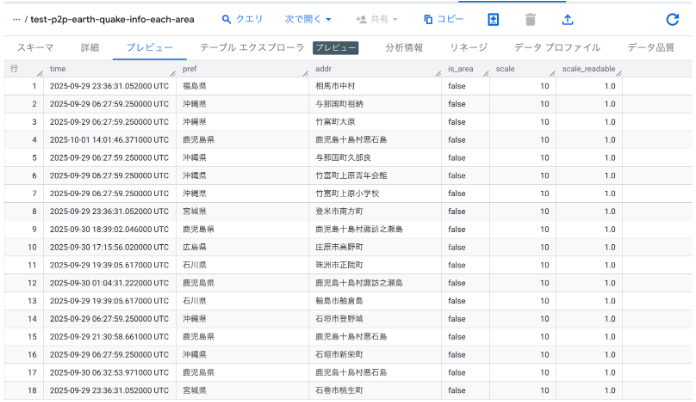Go to the リネージ tab

pyautogui.click(x=469, y=47)
